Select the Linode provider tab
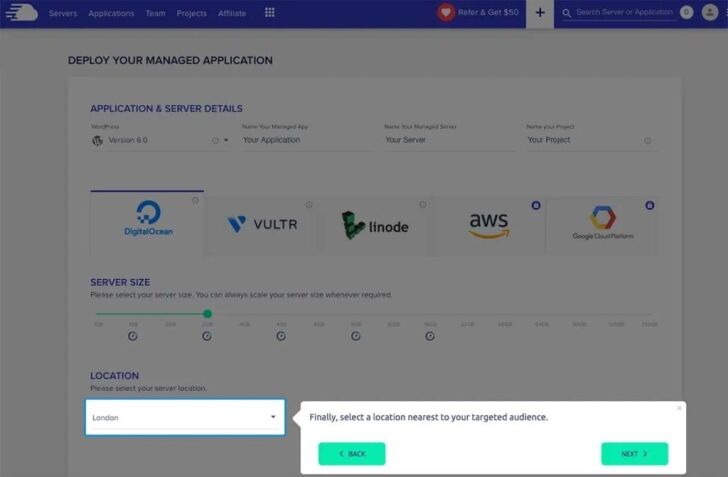The height and width of the screenshot is (477, 728). (x=376, y=225)
